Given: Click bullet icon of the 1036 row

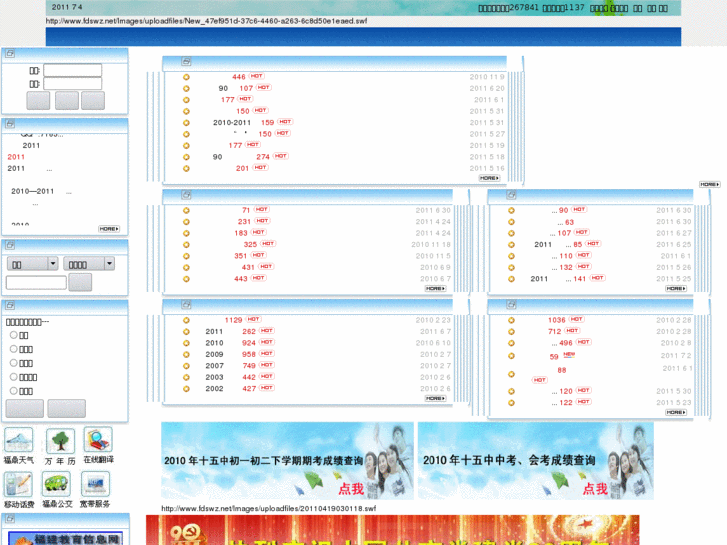Looking at the screenshot, I should [x=511, y=320].
